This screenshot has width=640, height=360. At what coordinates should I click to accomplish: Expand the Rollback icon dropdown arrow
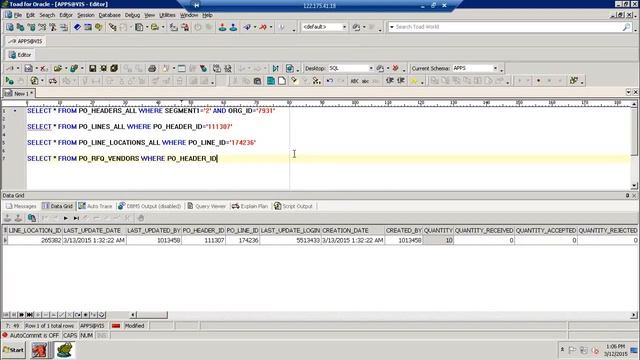[x=271, y=27]
